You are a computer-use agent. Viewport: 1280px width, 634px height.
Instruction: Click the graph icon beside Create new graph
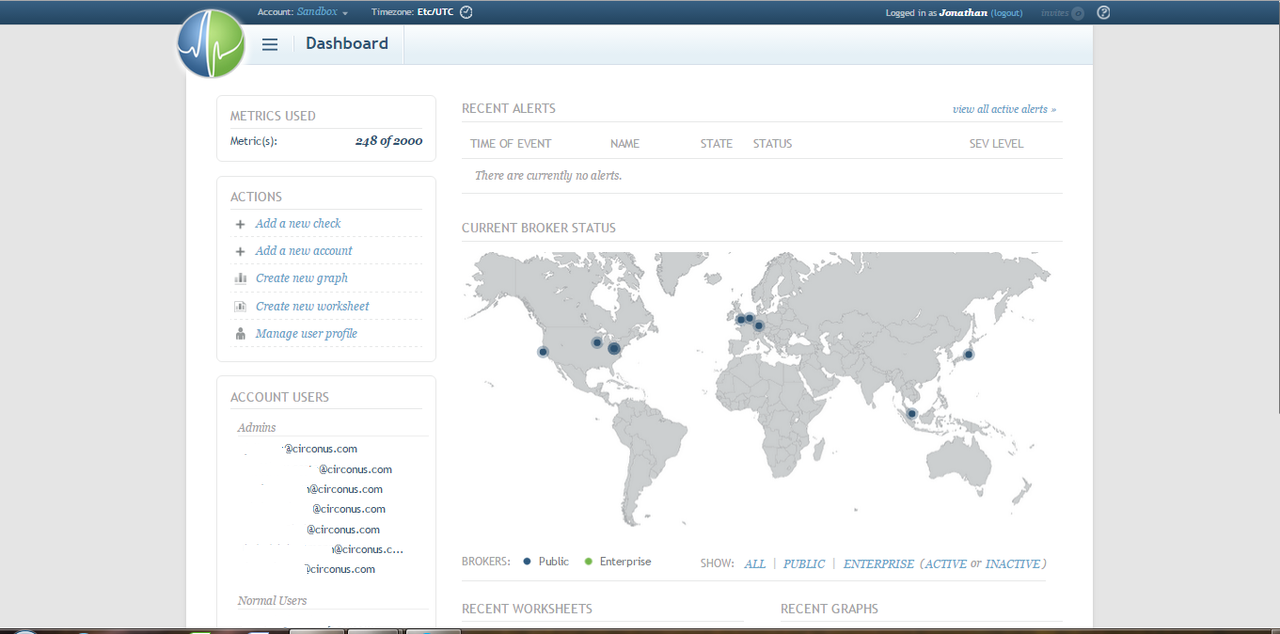(x=240, y=278)
